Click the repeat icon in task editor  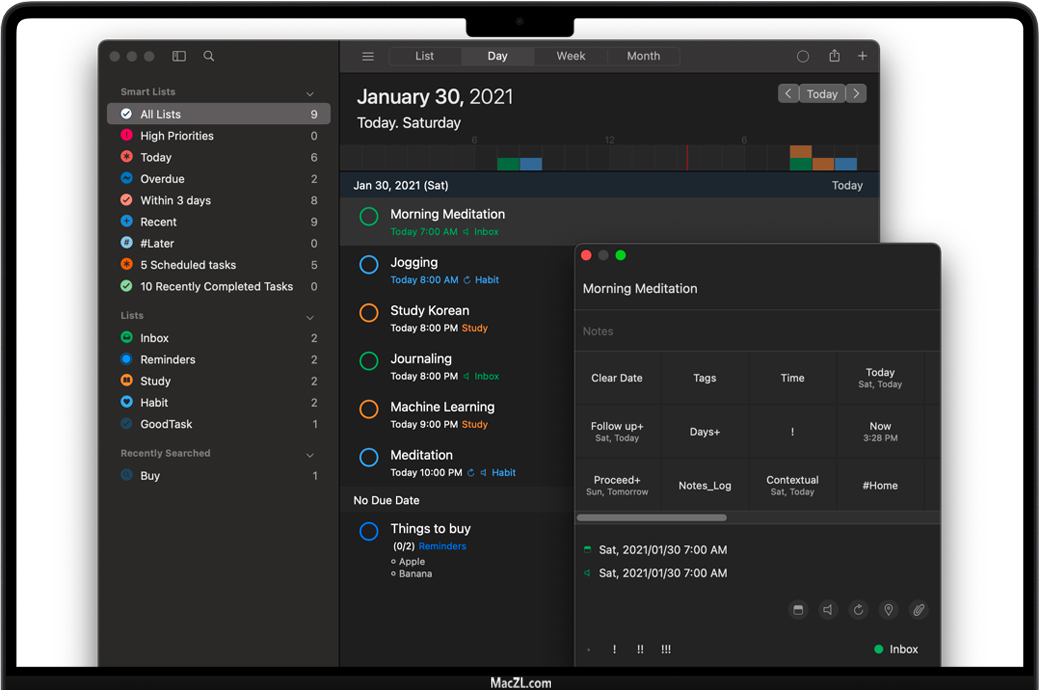pos(858,610)
